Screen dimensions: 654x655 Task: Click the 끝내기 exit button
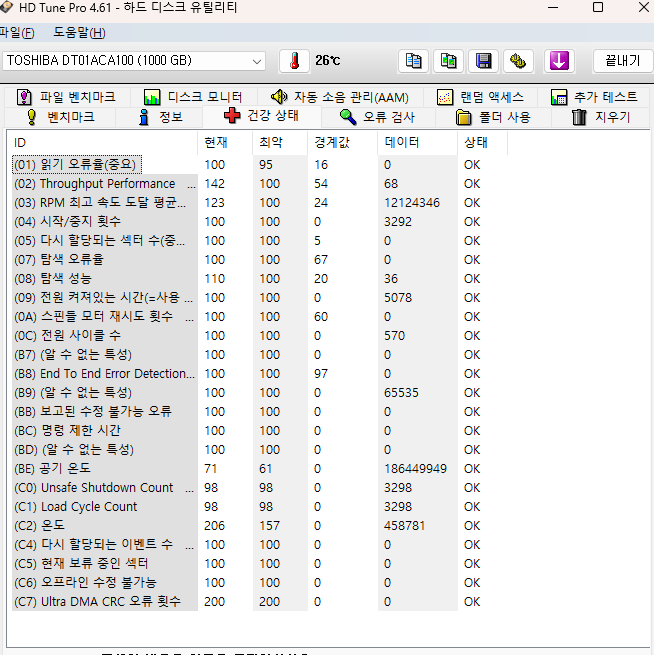pyautogui.click(x=623, y=61)
